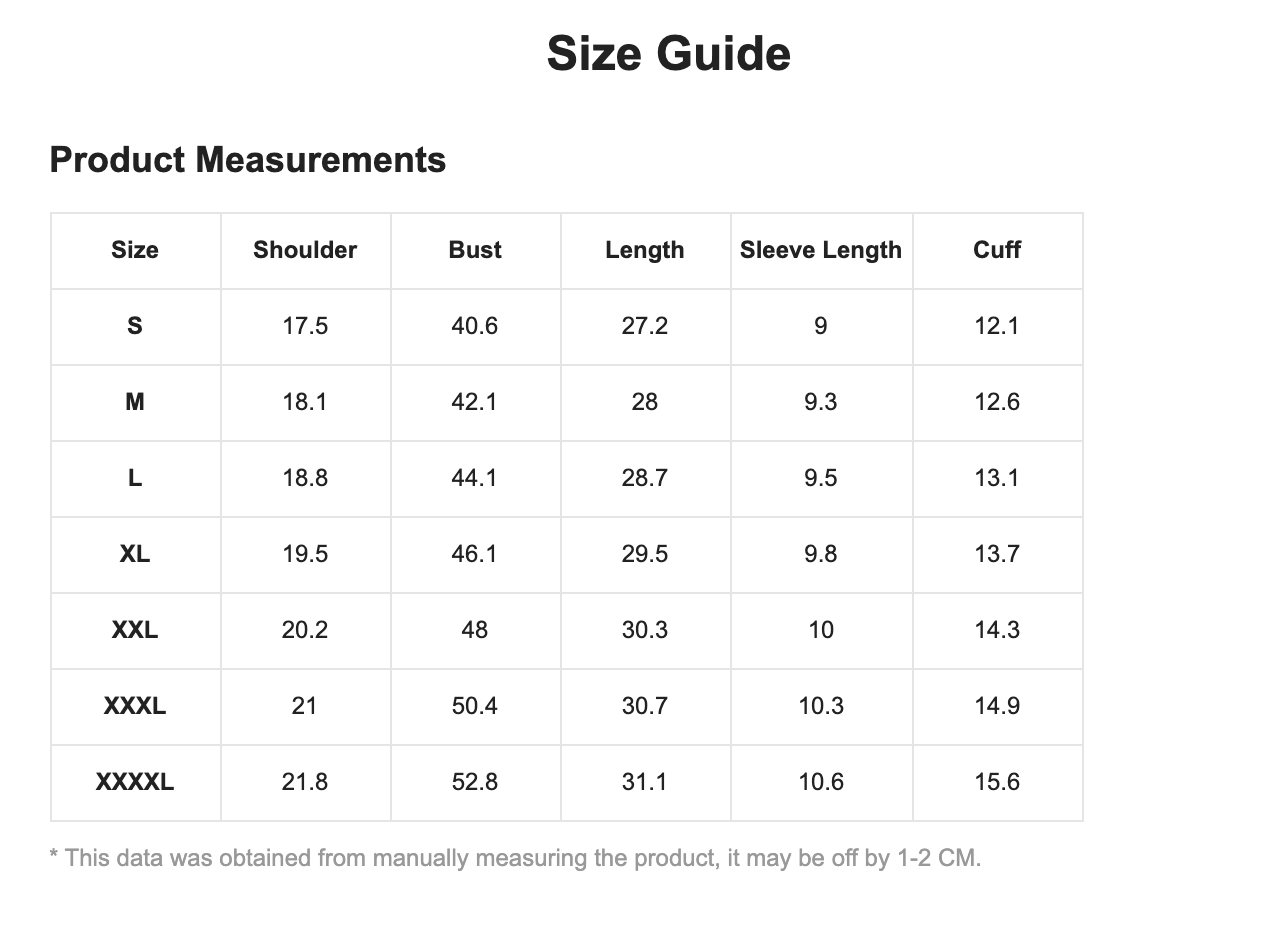Select the Length column header
Screen dimensions: 1272x926
pyautogui.click(x=645, y=250)
